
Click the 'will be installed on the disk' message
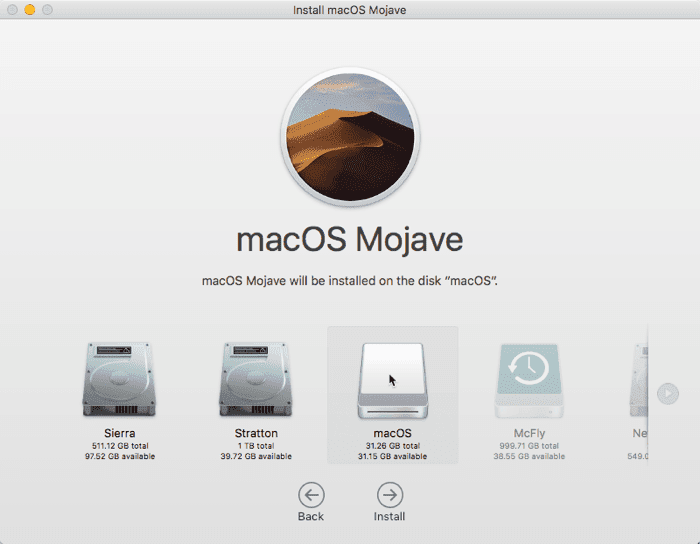coord(350,281)
